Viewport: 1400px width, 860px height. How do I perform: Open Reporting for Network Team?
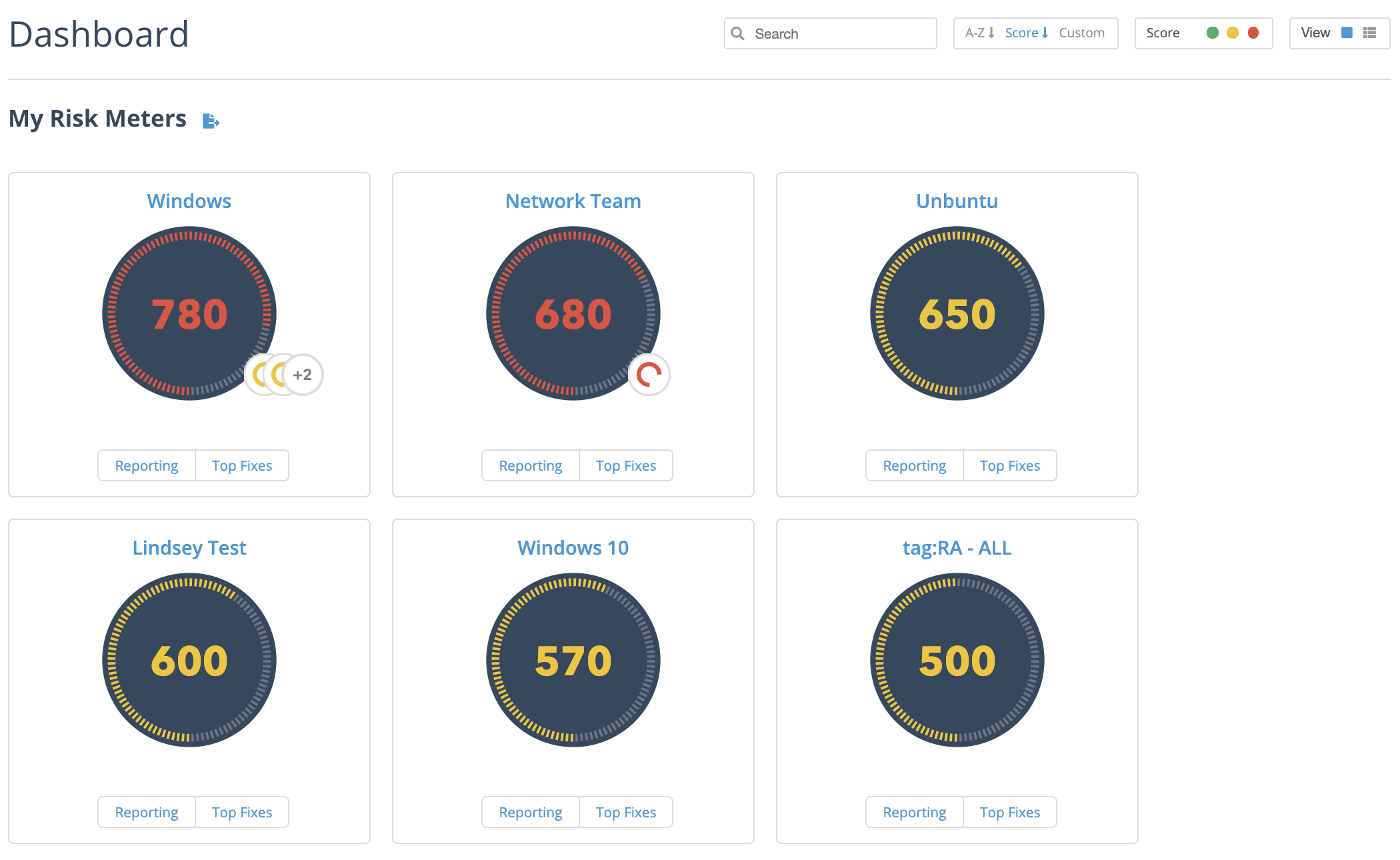pyautogui.click(x=531, y=465)
